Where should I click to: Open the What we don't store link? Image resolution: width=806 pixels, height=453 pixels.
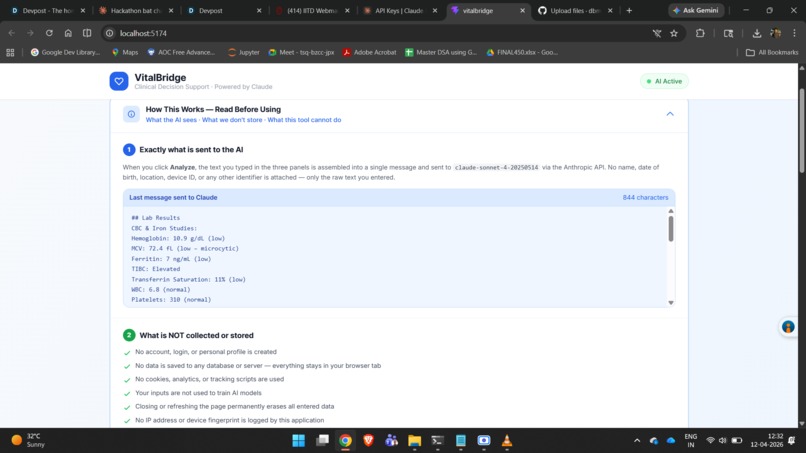(232, 120)
